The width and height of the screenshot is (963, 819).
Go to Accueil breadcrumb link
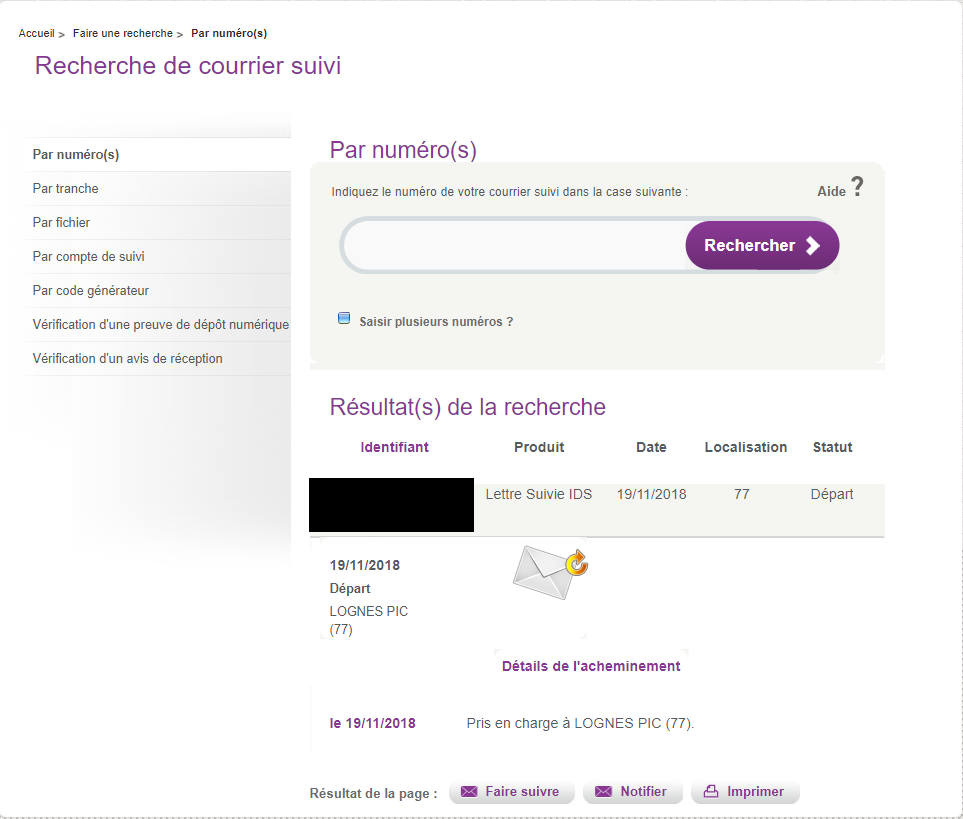point(36,34)
